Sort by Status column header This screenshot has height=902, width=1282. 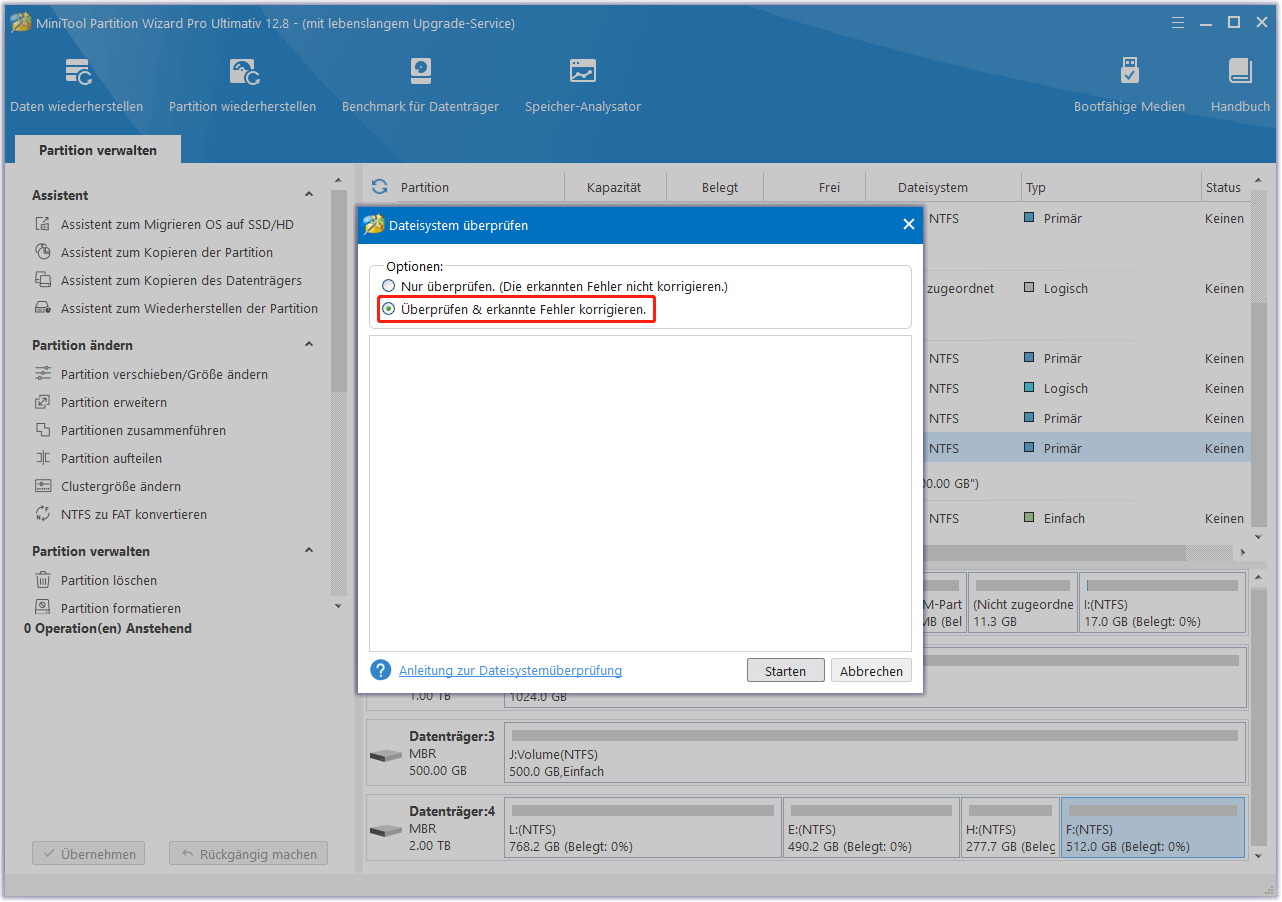[1223, 187]
